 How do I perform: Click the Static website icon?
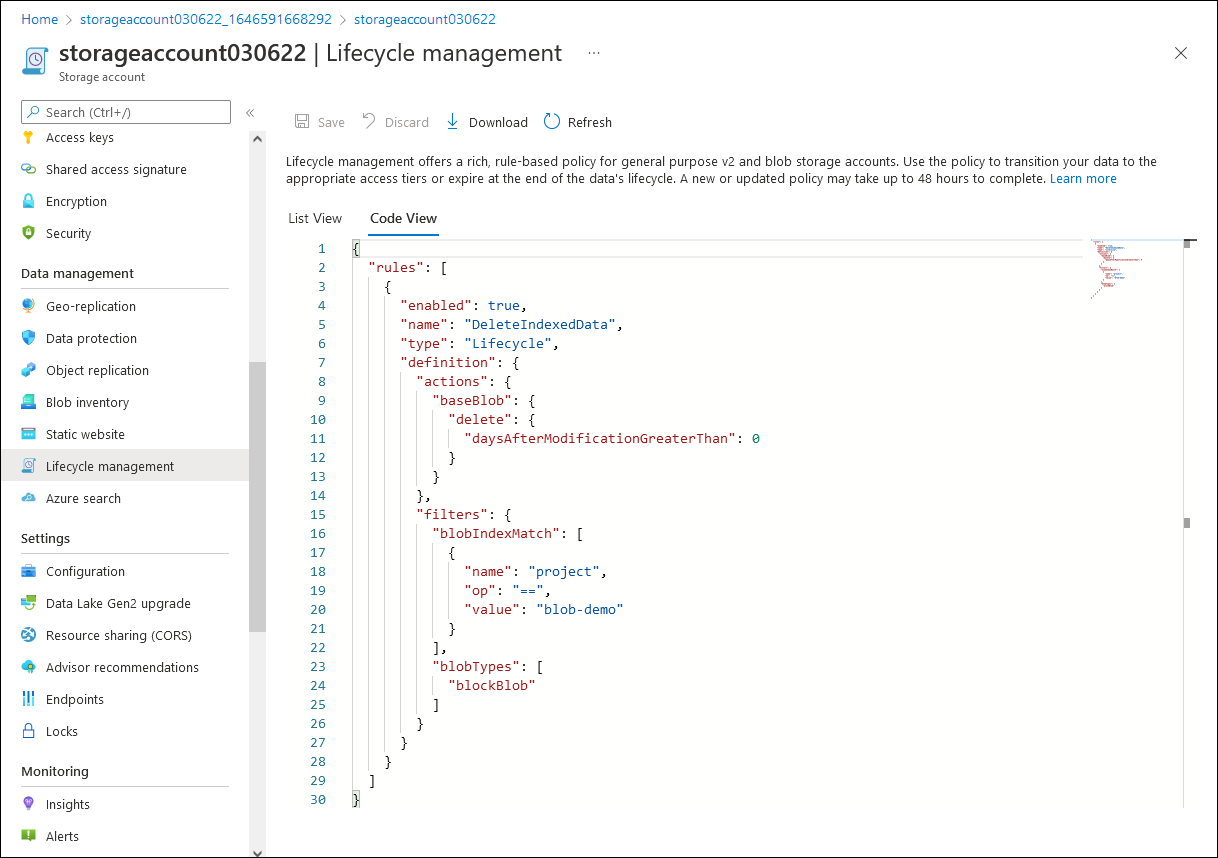(28, 435)
